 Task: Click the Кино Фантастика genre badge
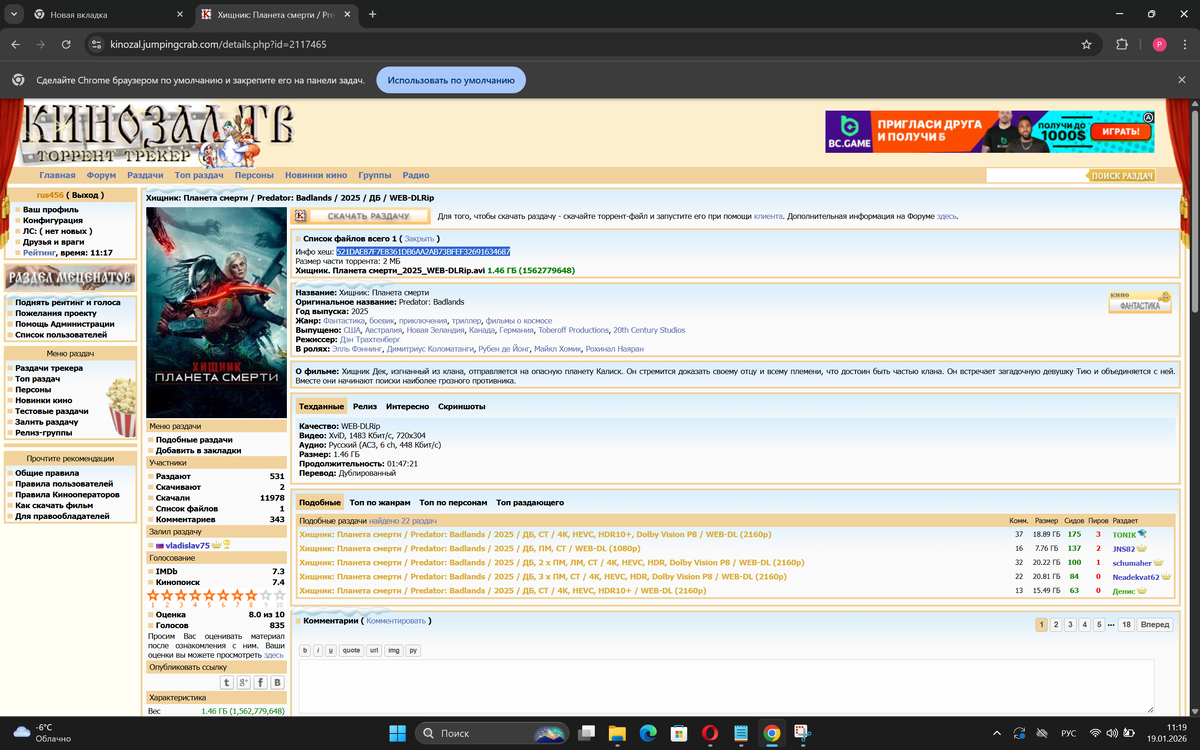[x=1140, y=302]
